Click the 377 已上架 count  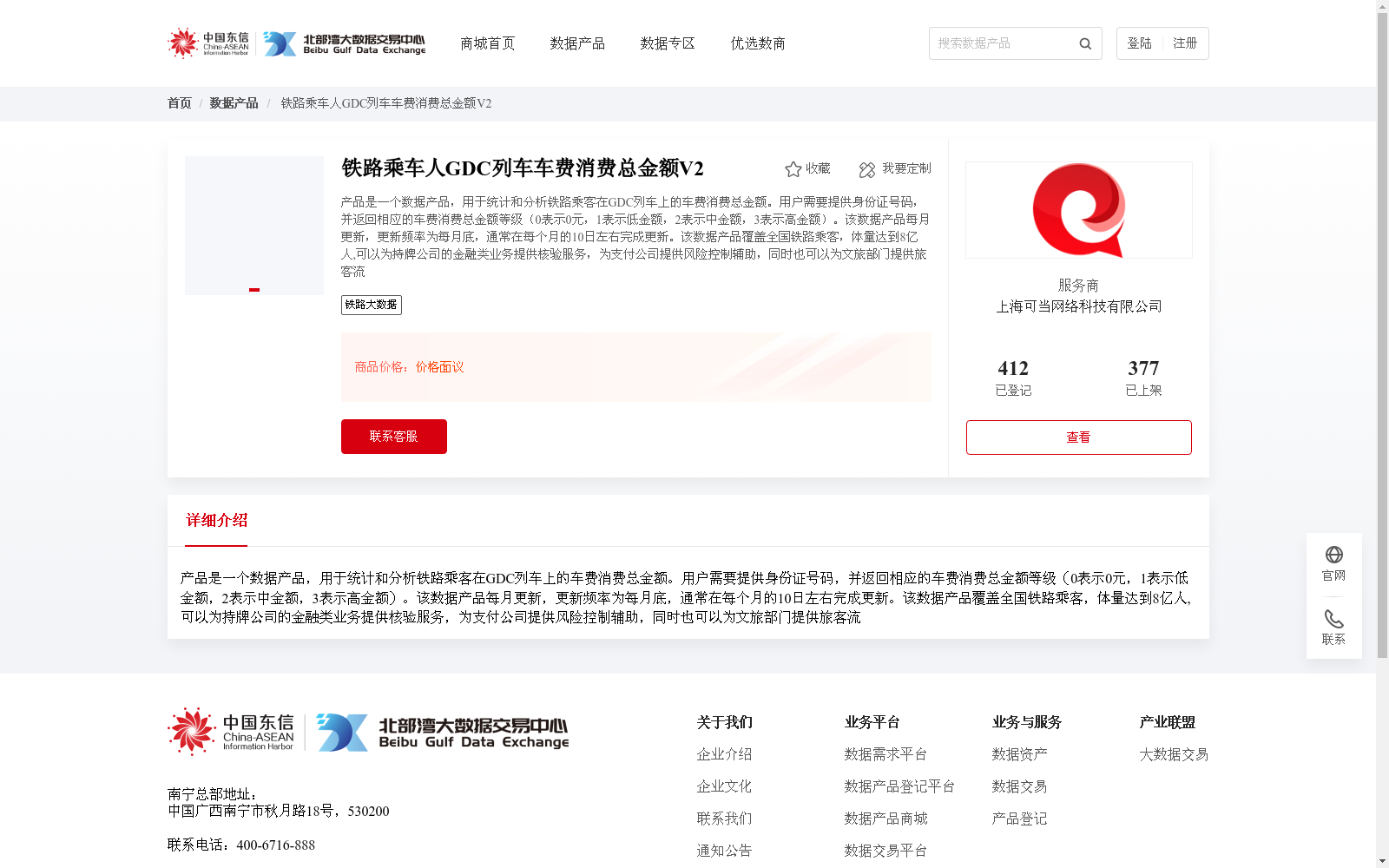pyautogui.click(x=1143, y=378)
